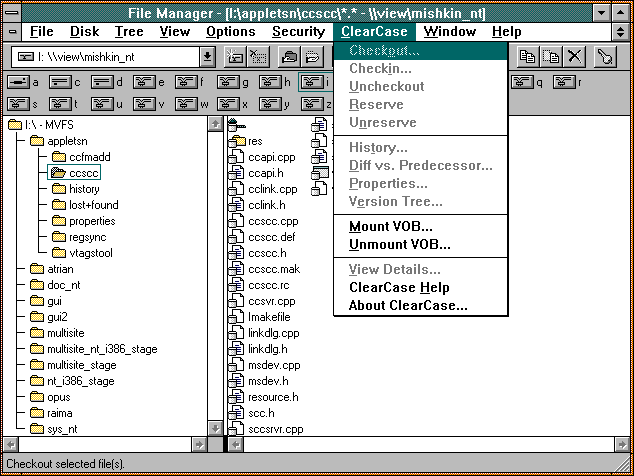The height and width of the screenshot is (476, 634).
Task: Open the File Manager system control menu
Action: coord(12,13)
